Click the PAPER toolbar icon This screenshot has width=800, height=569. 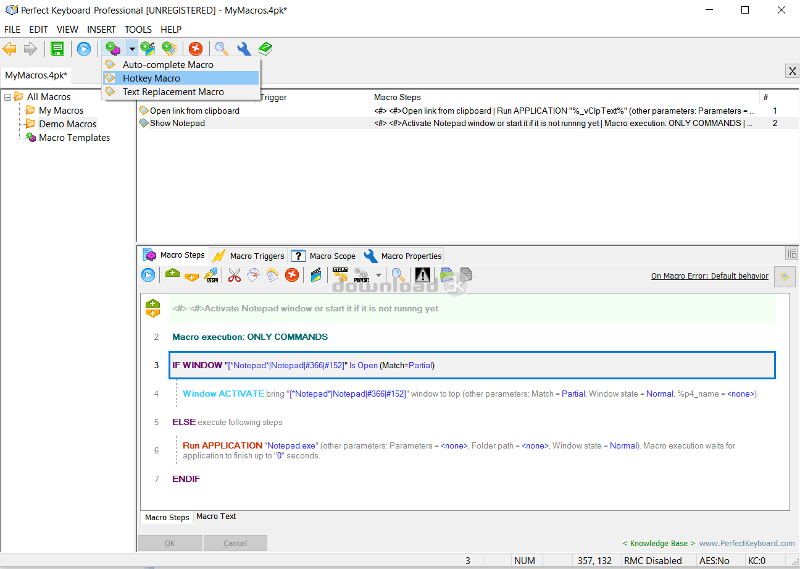click(361, 276)
